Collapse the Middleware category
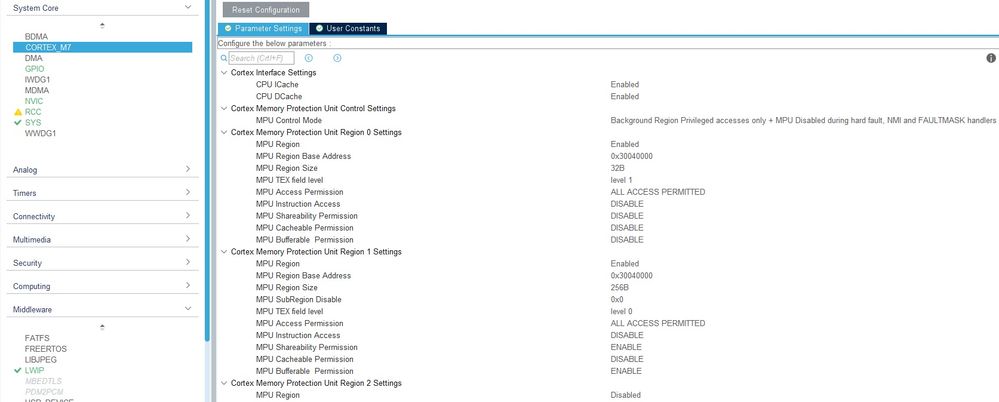999x402 pixels. pos(187,309)
